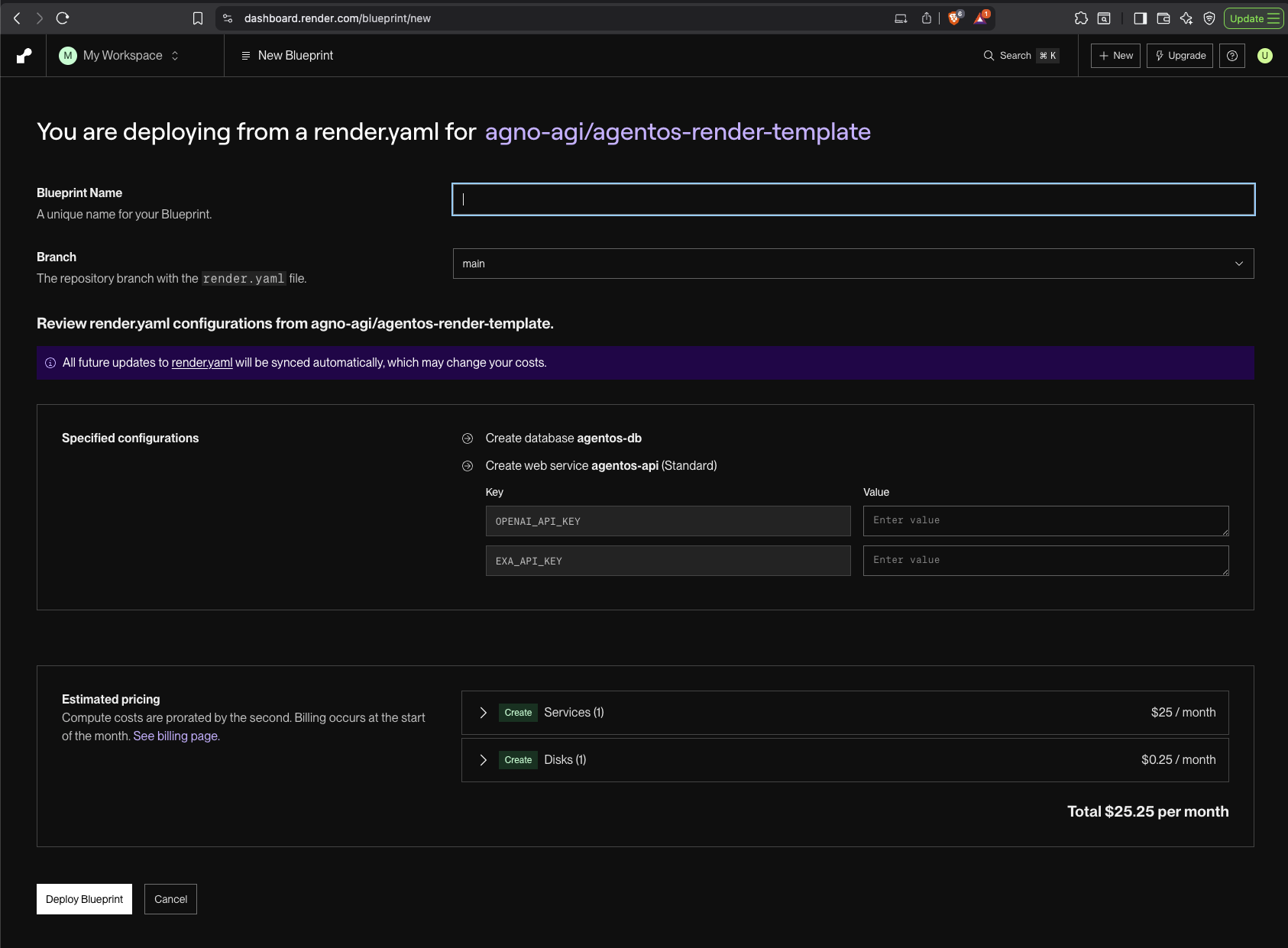
Task: Open the Brave Wallet icon
Action: click(1163, 18)
